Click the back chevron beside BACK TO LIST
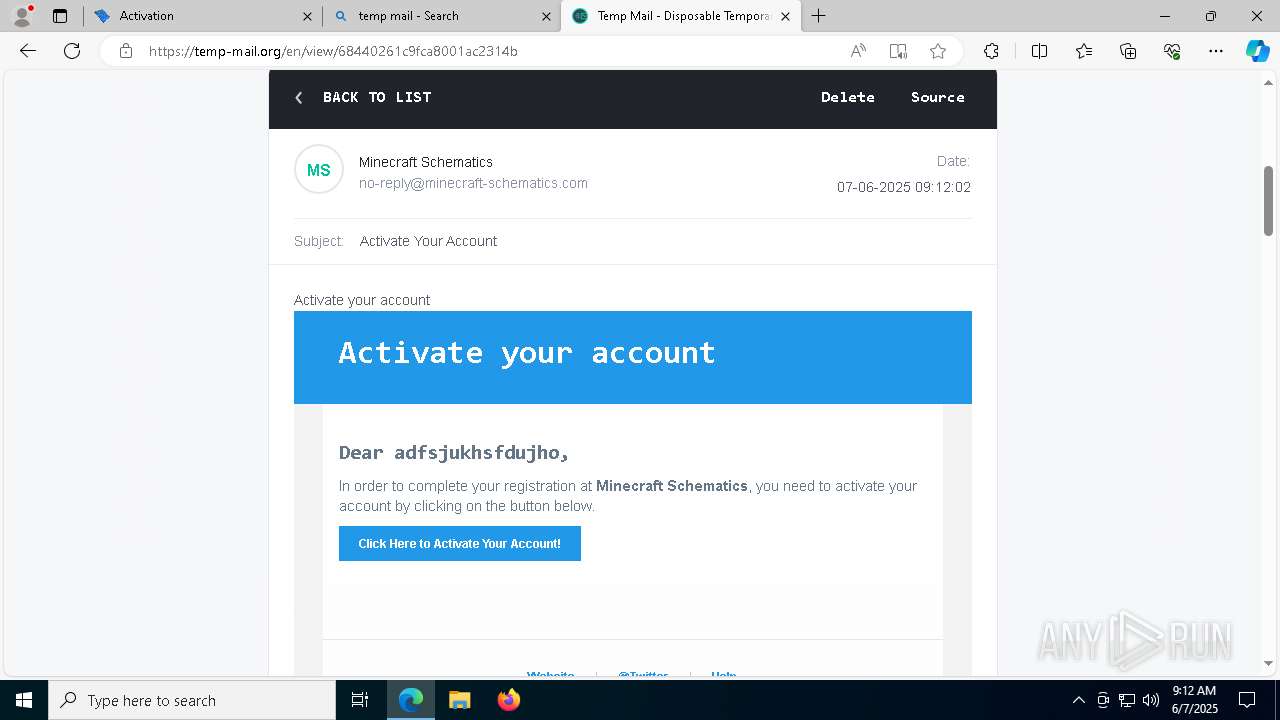This screenshot has width=1280, height=720. 298,97
